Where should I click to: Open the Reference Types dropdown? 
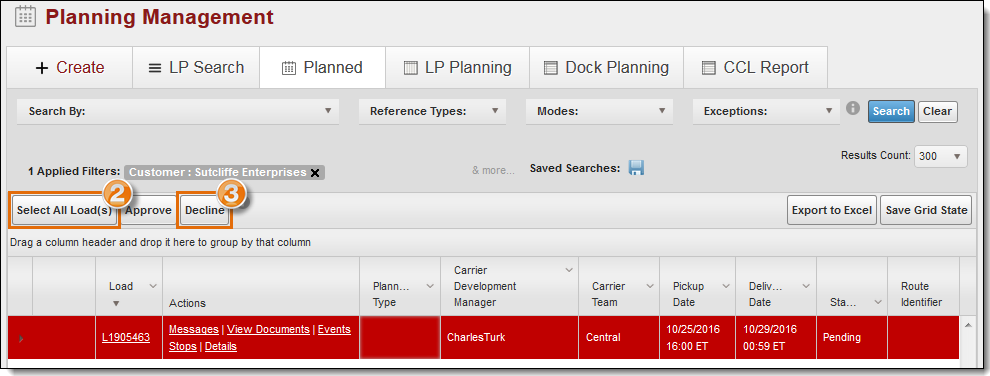pos(432,111)
